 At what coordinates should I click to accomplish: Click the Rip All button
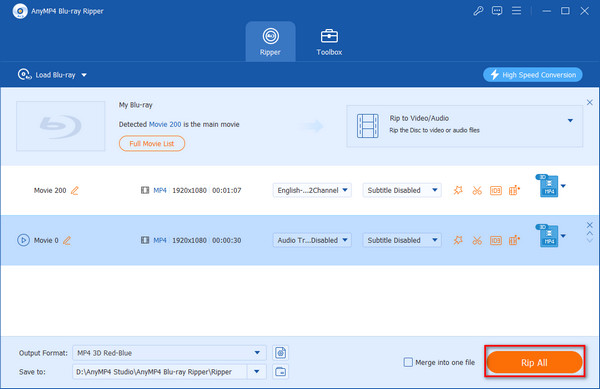click(535, 362)
